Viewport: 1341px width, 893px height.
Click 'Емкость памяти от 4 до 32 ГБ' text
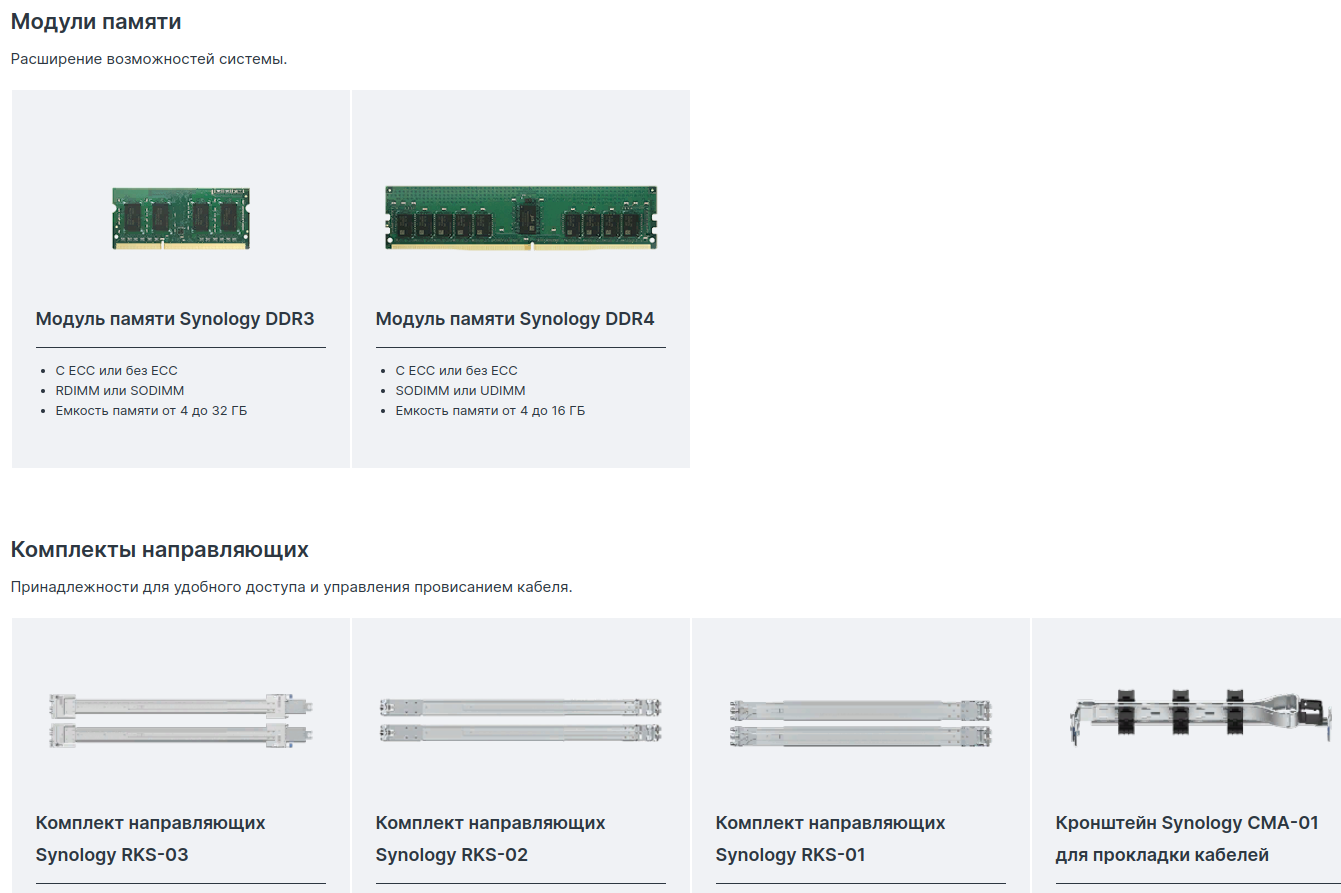tap(151, 411)
